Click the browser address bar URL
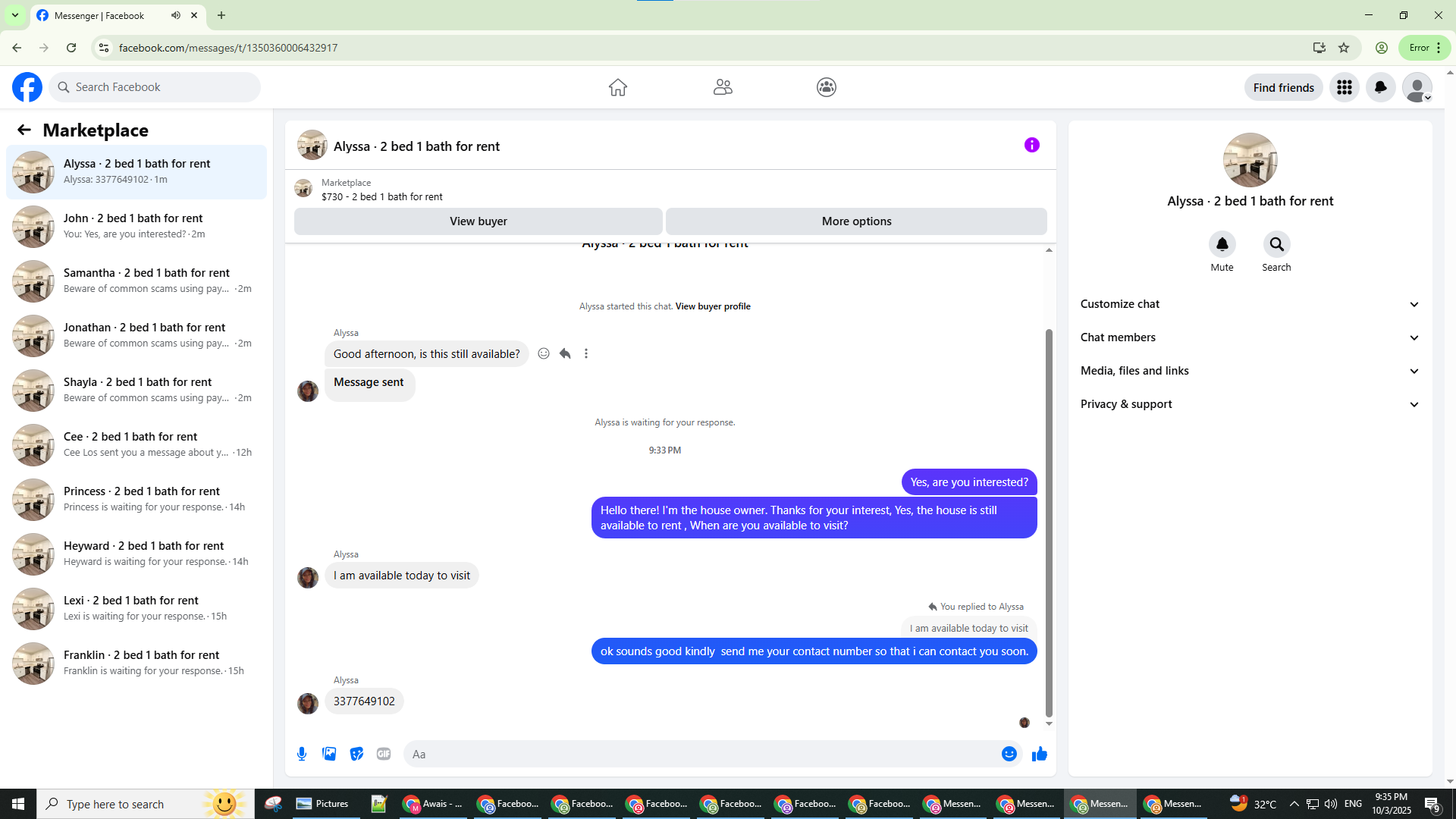 pyautogui.click(x=228, y=48)
